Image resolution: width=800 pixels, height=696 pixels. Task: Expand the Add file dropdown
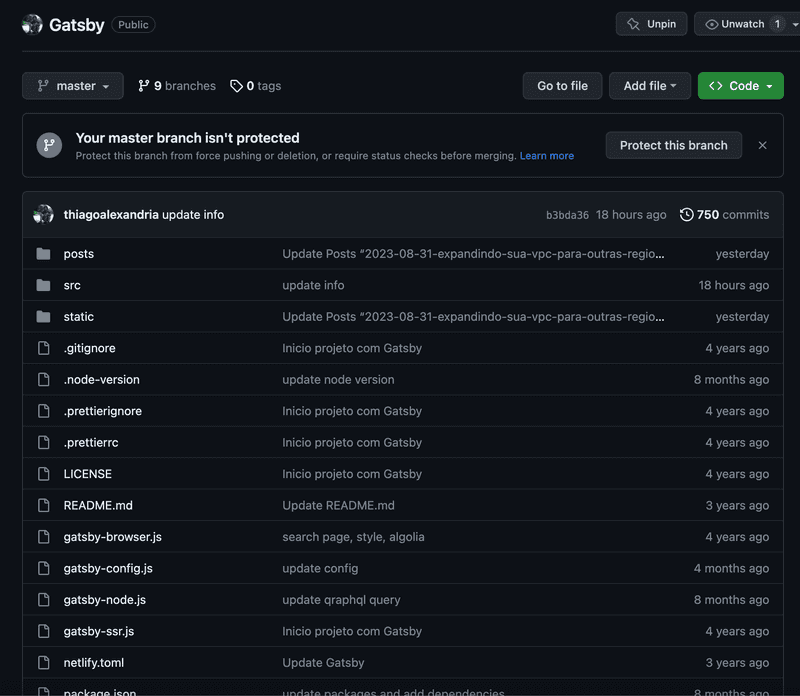(649, 86)
